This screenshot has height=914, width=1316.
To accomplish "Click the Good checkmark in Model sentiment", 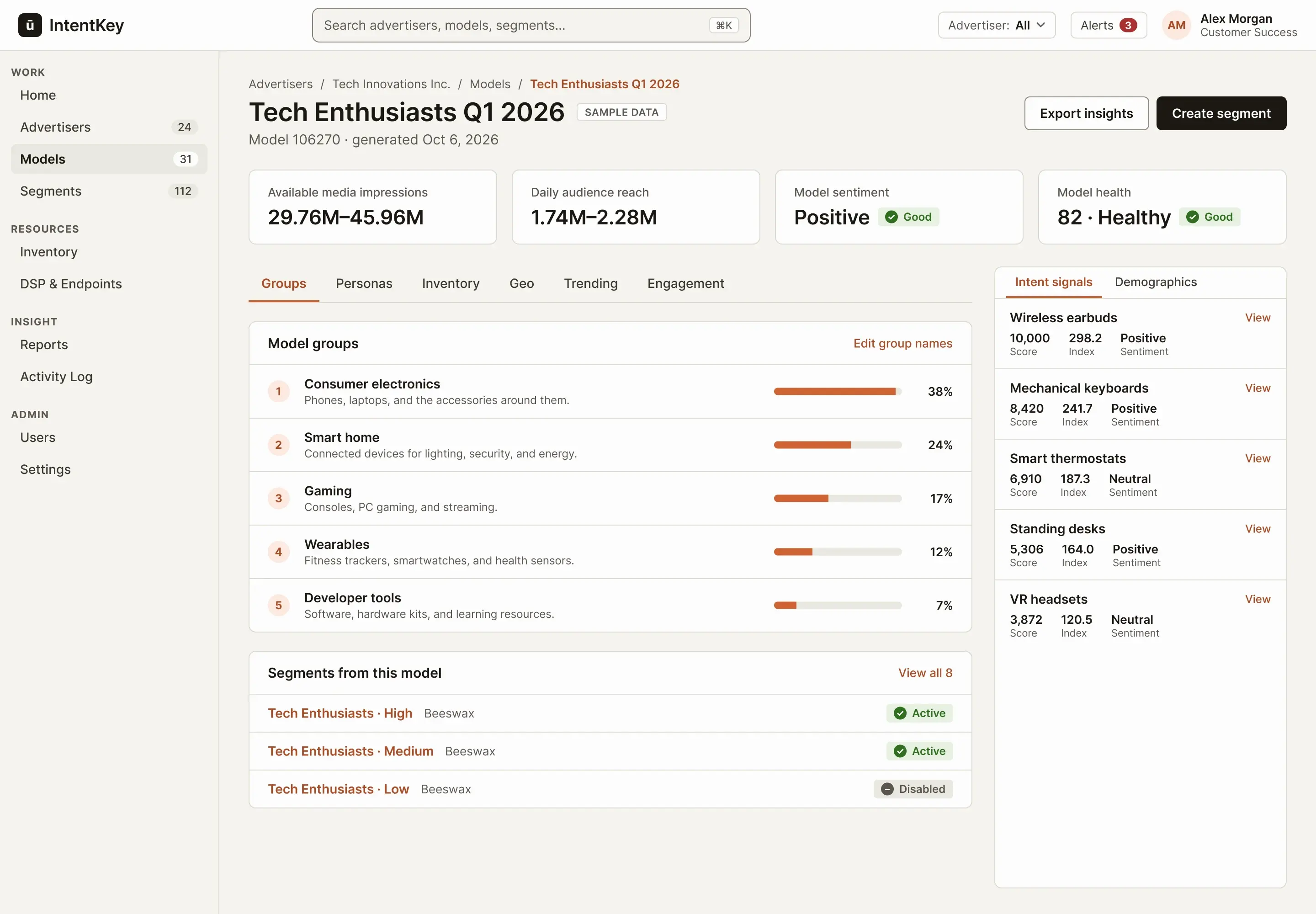I will (891, 217).
